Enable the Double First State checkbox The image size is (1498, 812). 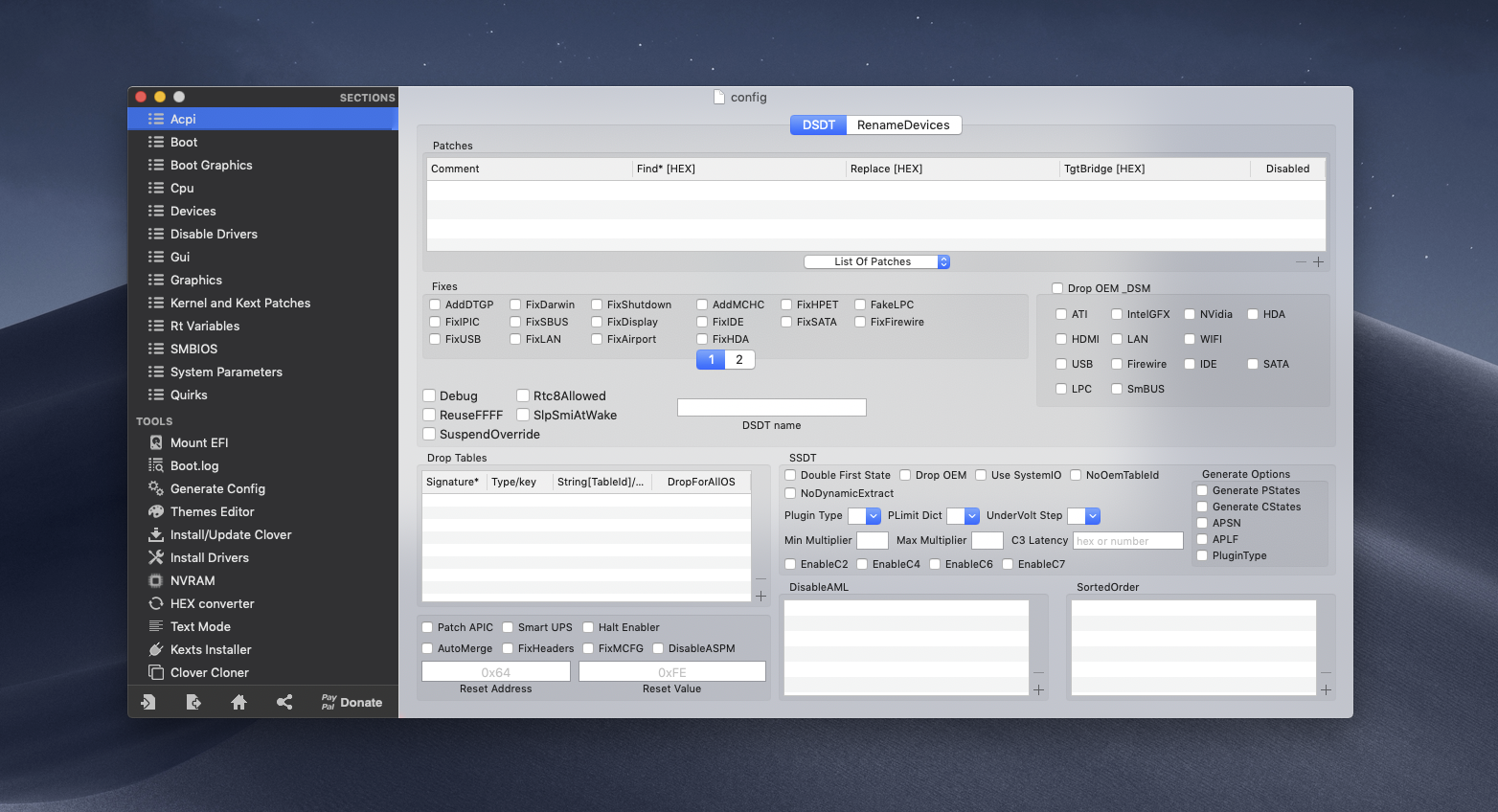click(x=790, y=475)
